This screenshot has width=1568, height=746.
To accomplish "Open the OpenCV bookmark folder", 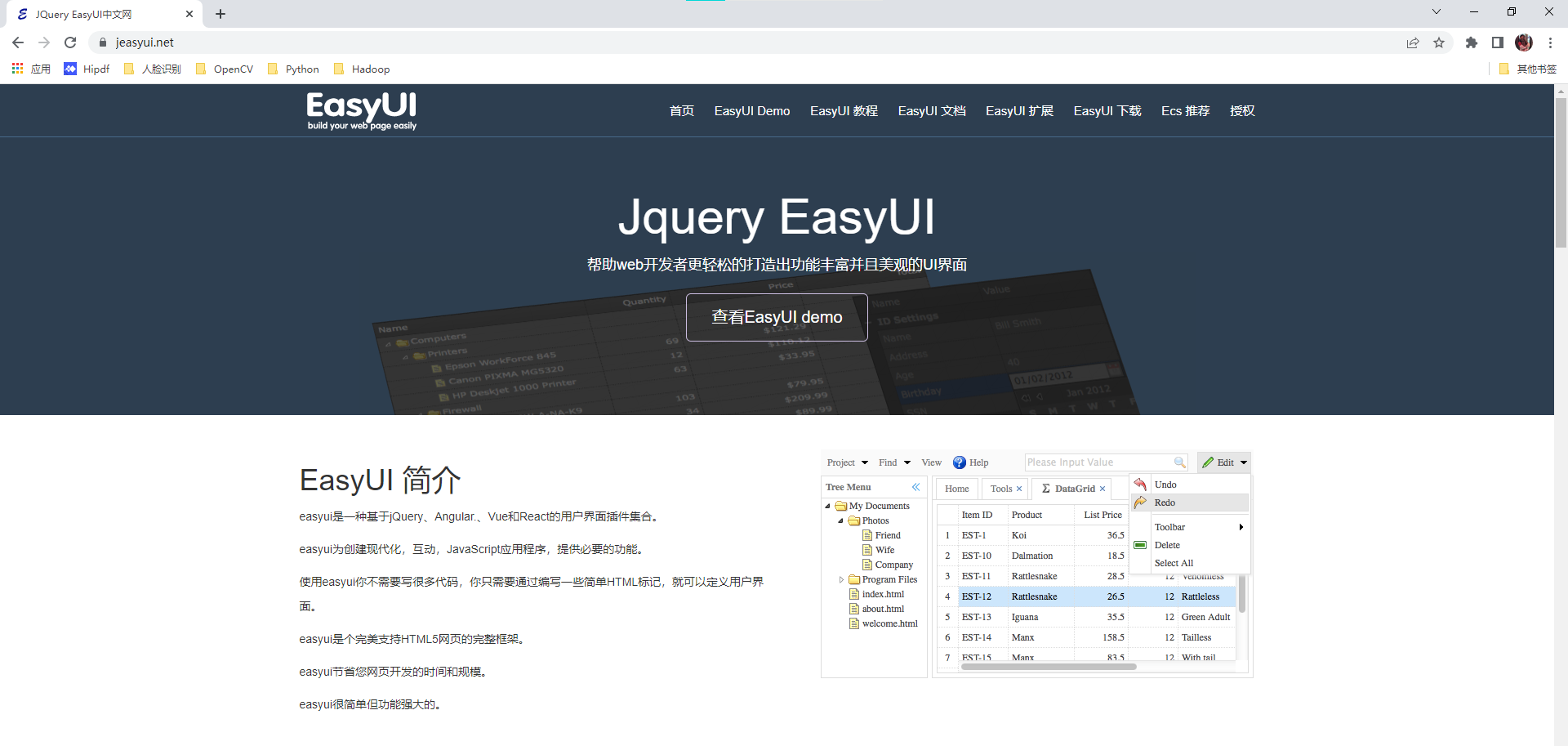I will pos(225,69).
